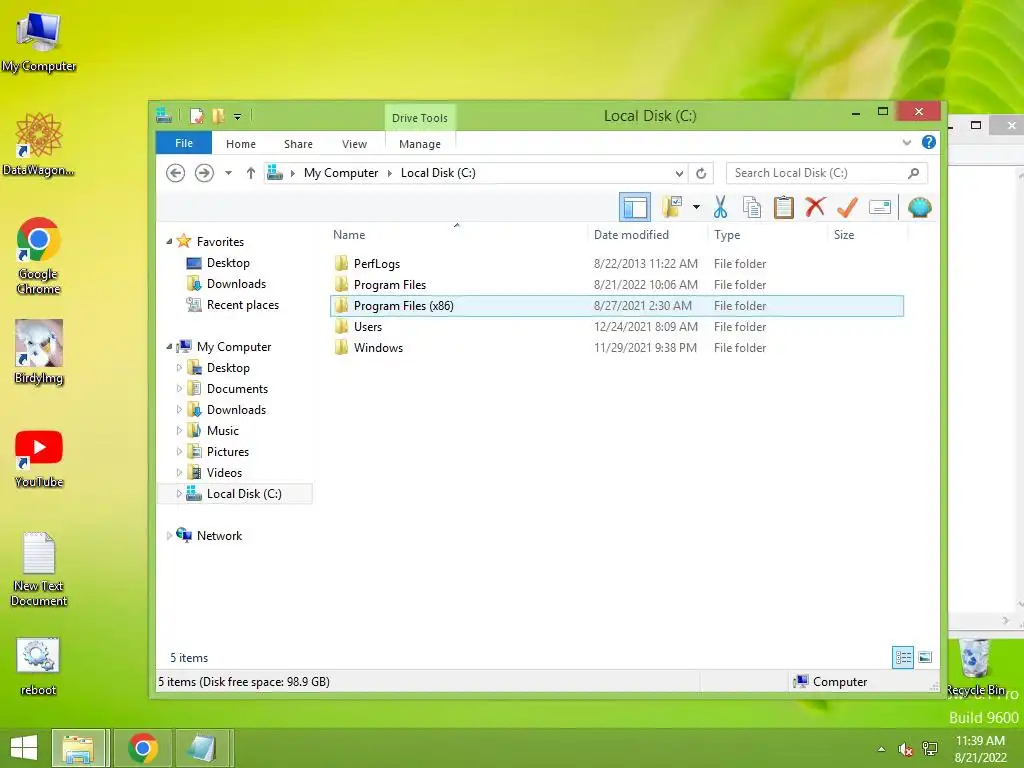The height and width of the screenshot is (768, 1024).
Task: Switch to Large icons view at bottom
Action: click(x=925, y=657)
